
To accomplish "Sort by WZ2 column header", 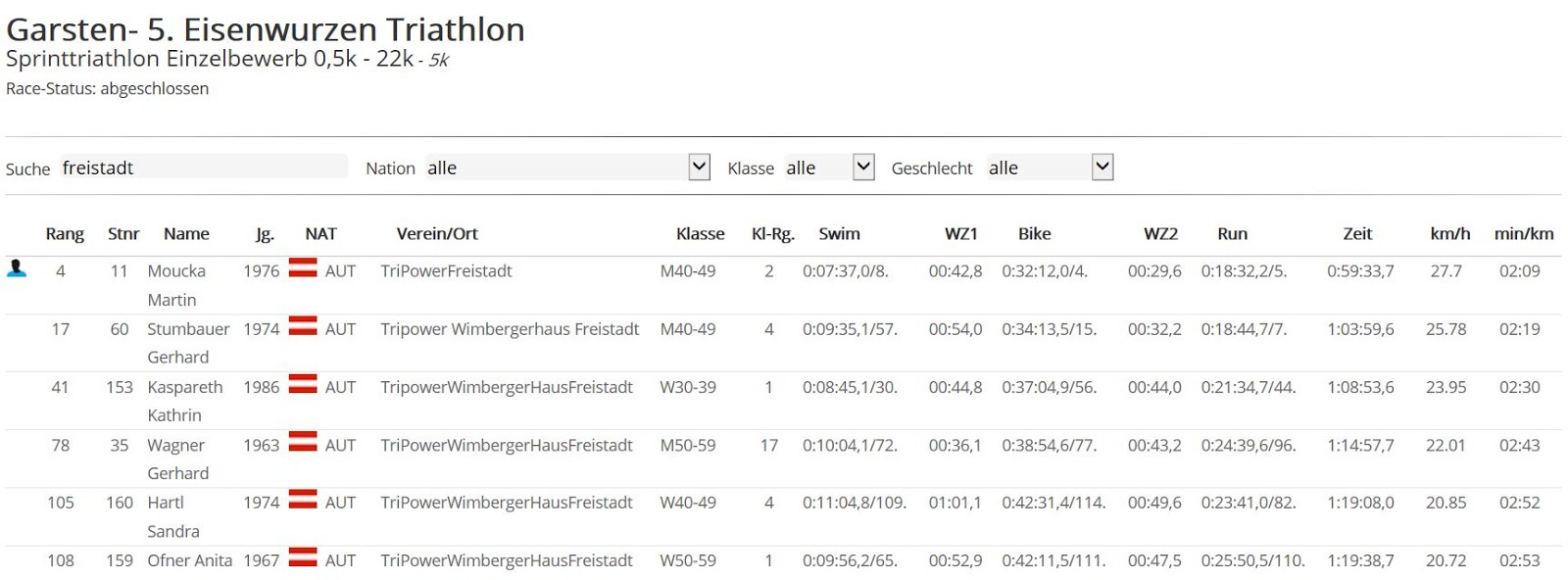I will 1161,233.
